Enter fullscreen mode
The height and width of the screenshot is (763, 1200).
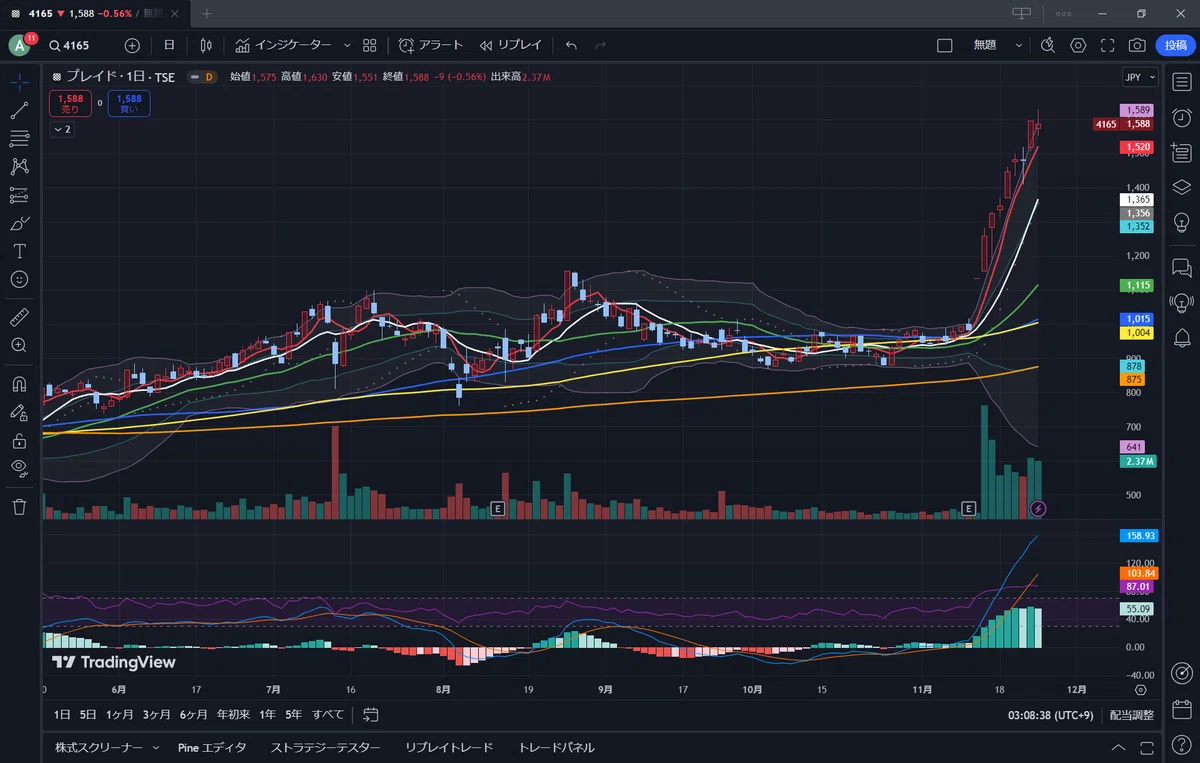(x=1108, y=45)
